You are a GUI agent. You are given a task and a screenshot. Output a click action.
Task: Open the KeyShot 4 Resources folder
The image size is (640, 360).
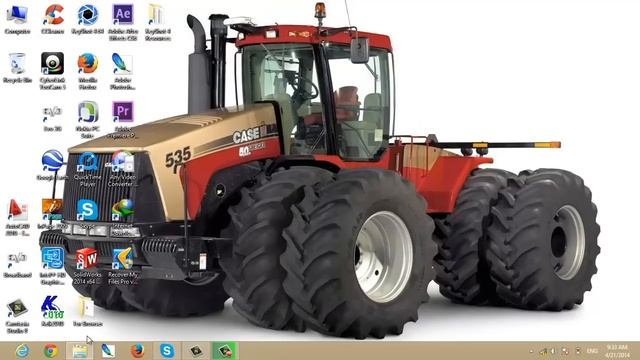pos(158,22)
